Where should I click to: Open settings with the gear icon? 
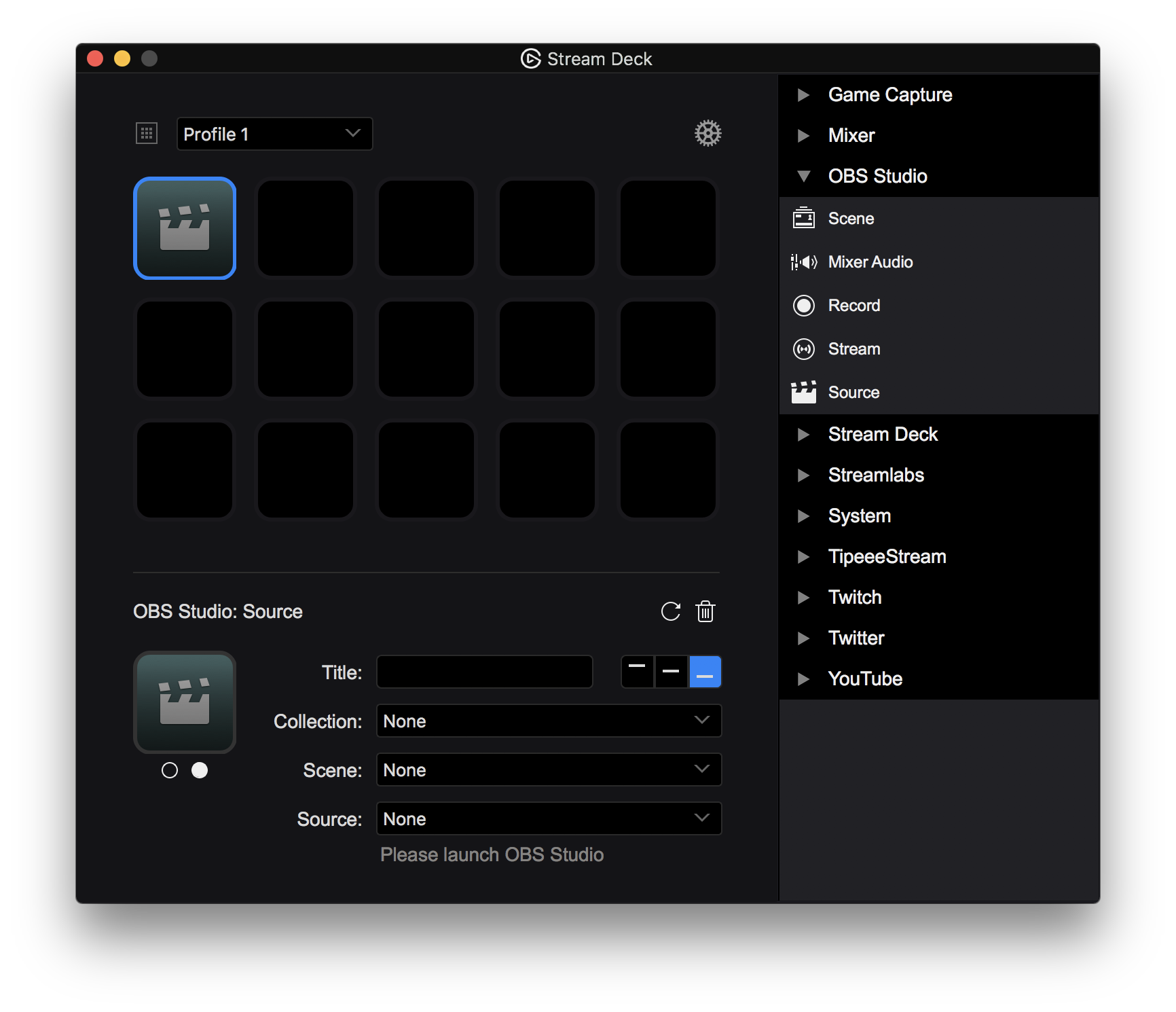point(708,133)
